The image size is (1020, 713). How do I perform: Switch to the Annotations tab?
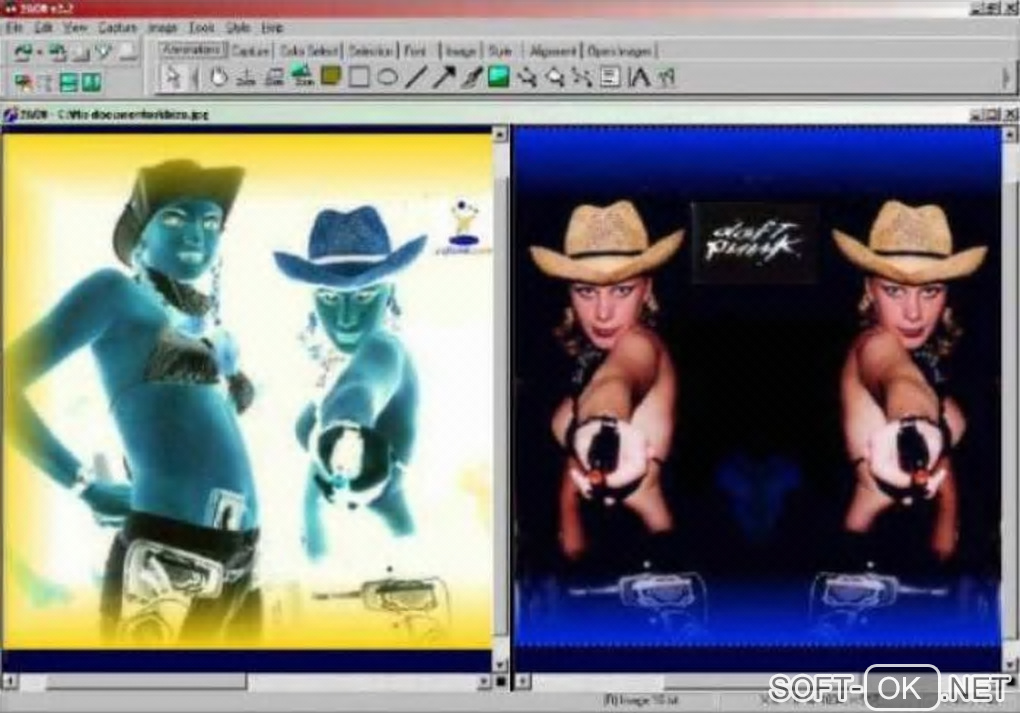click(193, 50)
